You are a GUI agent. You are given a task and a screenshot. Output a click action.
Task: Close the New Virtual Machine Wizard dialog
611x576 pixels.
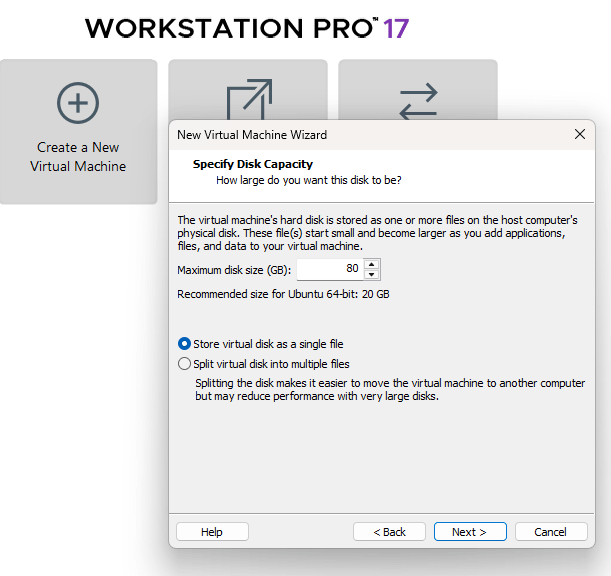point(580,134)
